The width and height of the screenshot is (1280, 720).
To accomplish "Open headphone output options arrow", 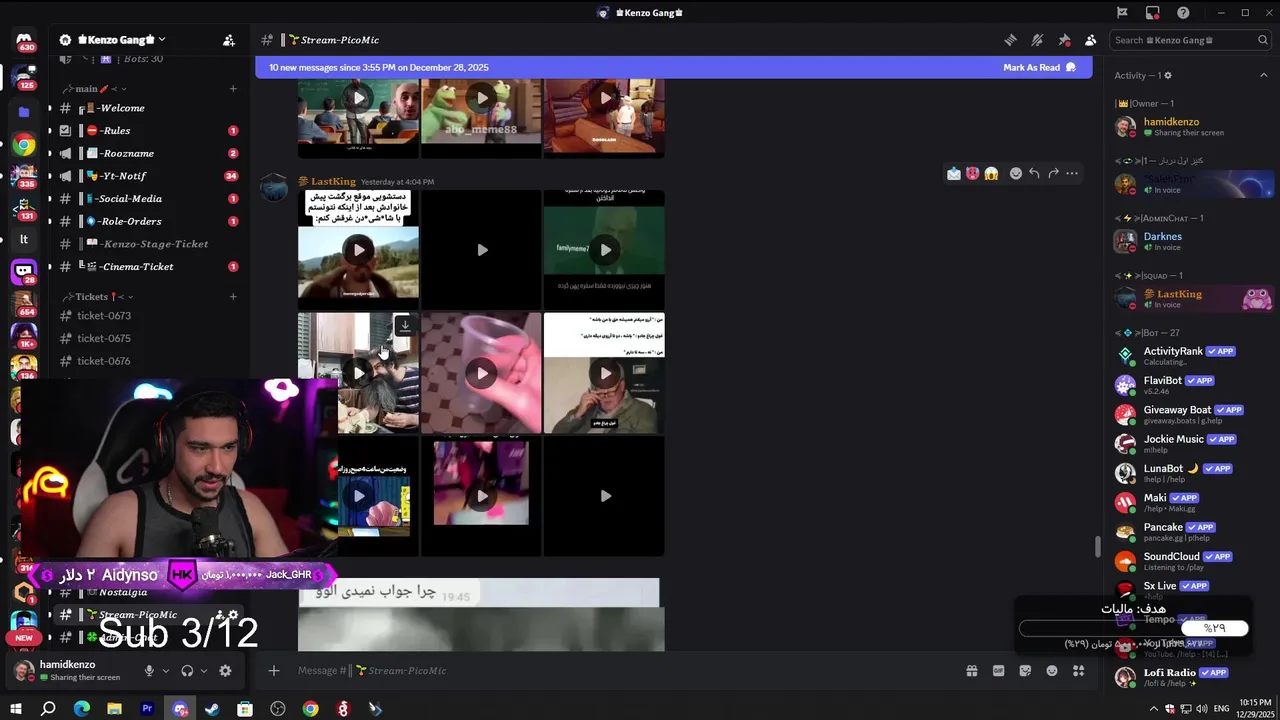I will coord(204,671).
